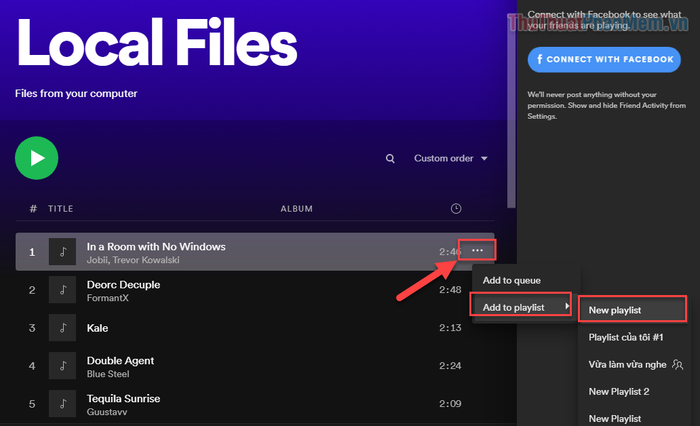Click the ALBUM column header
Image resolution: width=700 pixels, height=426 pixels.
tap(296, 209)
